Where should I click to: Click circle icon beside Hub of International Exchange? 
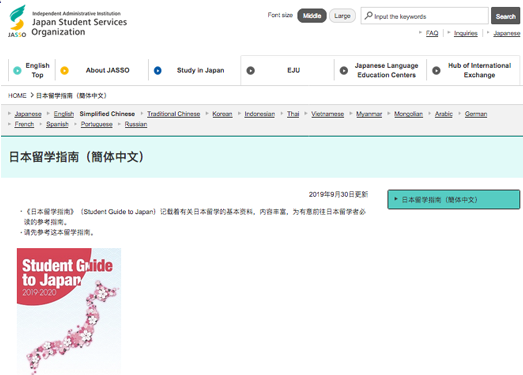tap(436, 70)
